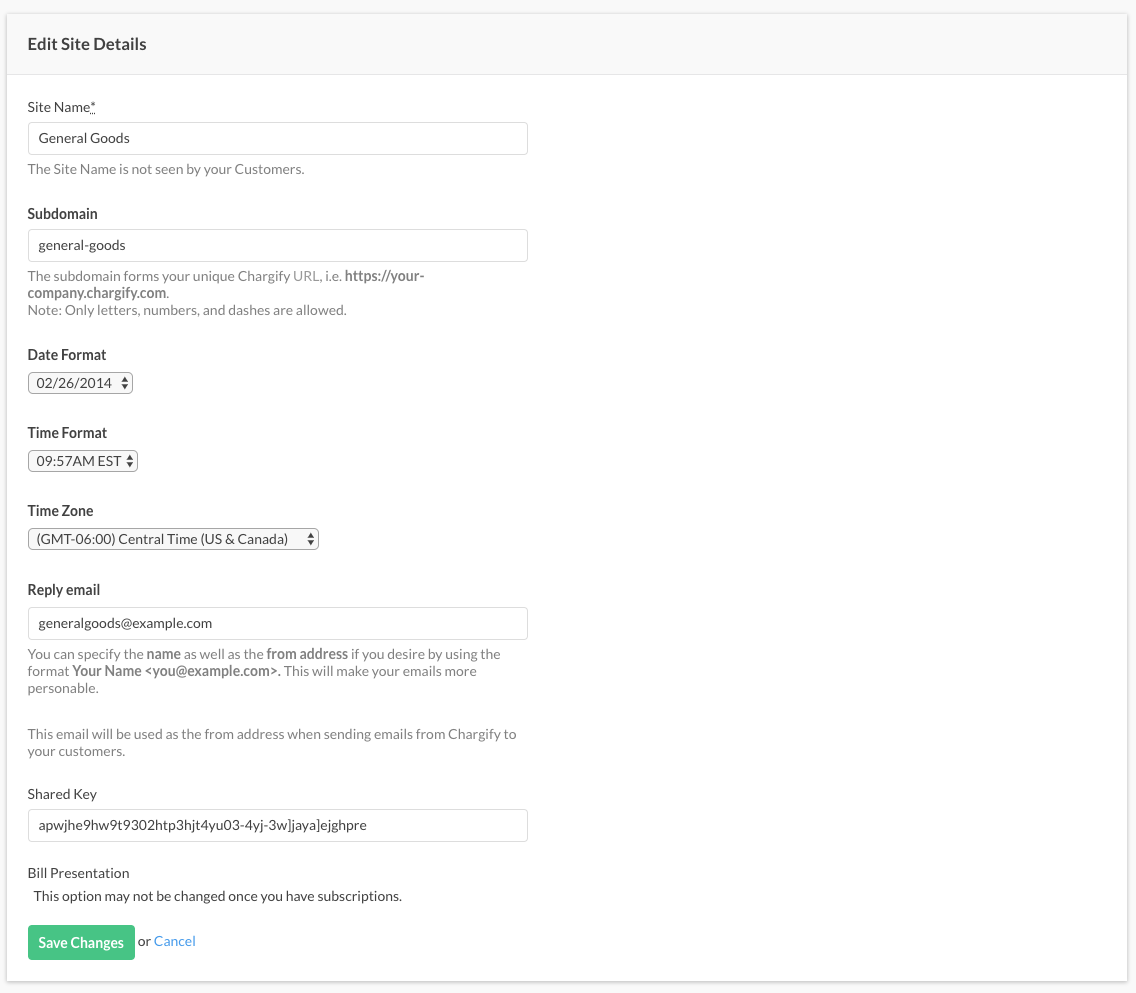The width and height of the screenshot is (1136, 993).
Task: Expand the Time Format selector
Action: coord(83,461)
